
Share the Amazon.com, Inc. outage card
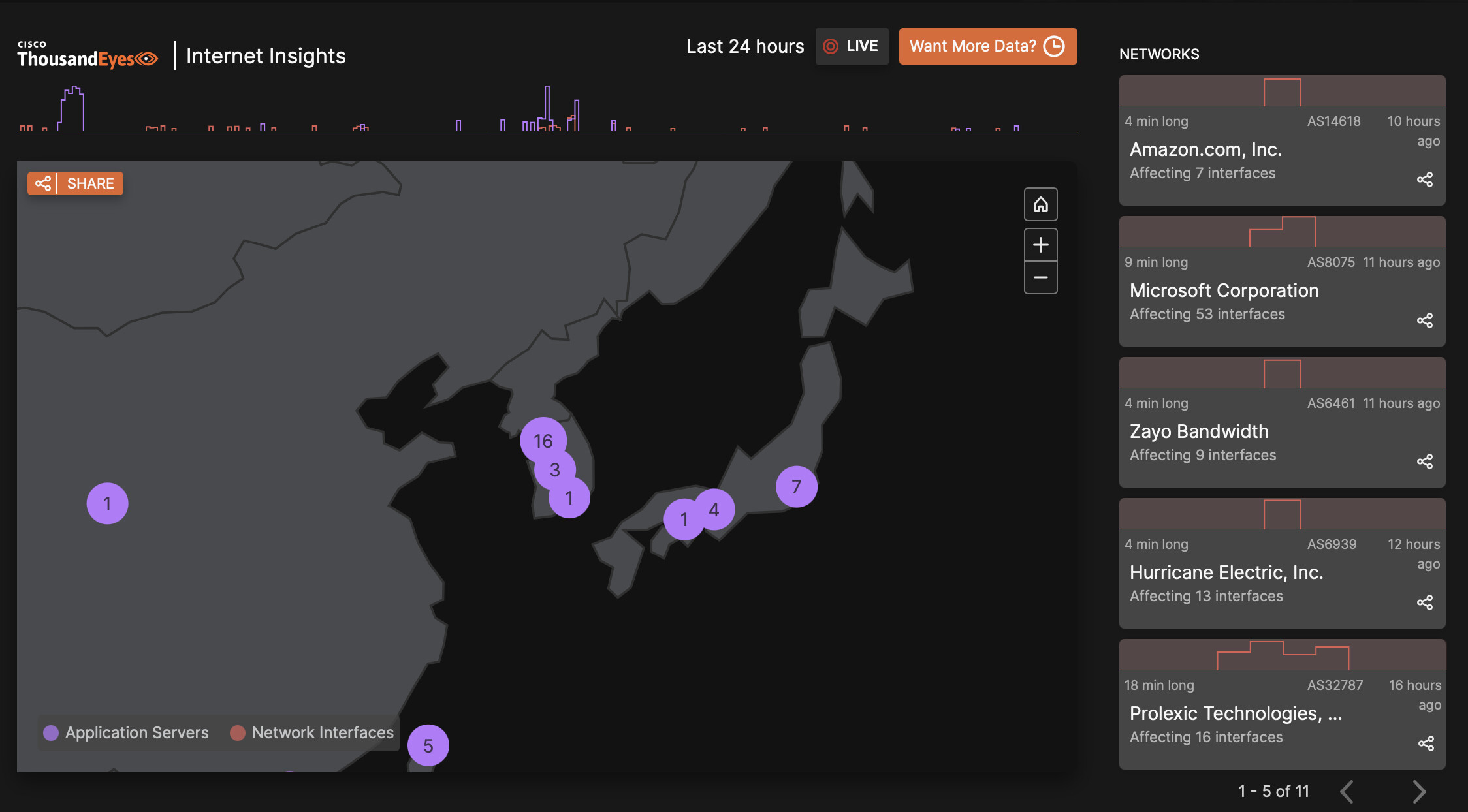click(x=1425, y=180)
